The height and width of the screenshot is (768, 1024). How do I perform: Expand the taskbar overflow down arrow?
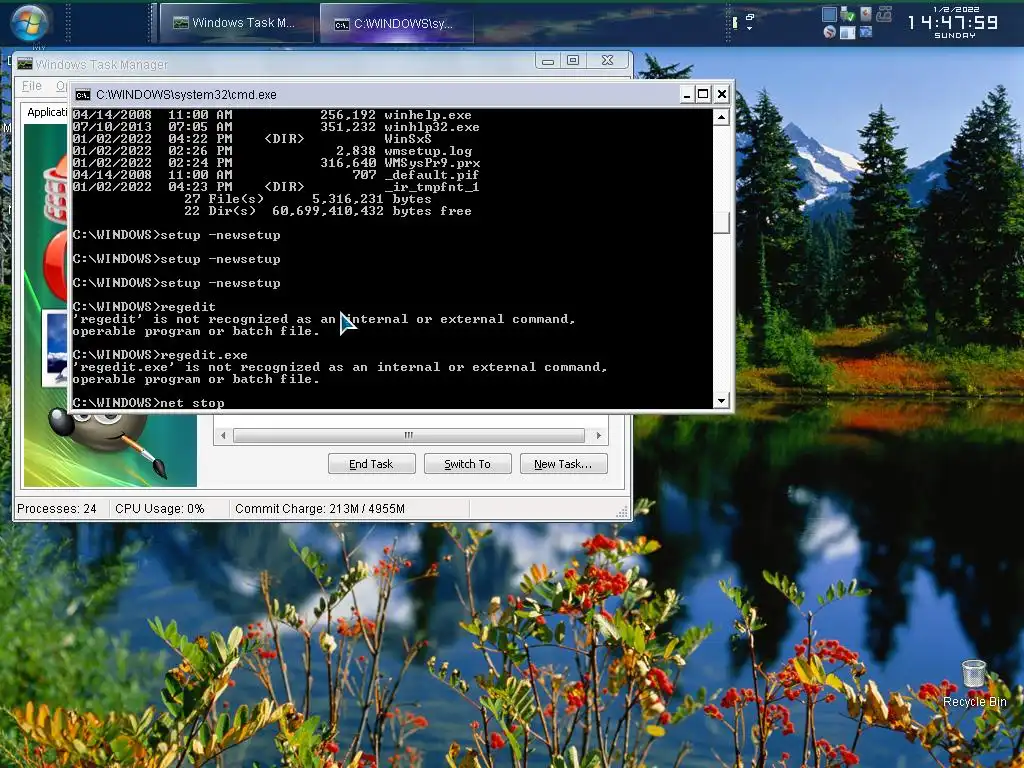coord(749,29)
